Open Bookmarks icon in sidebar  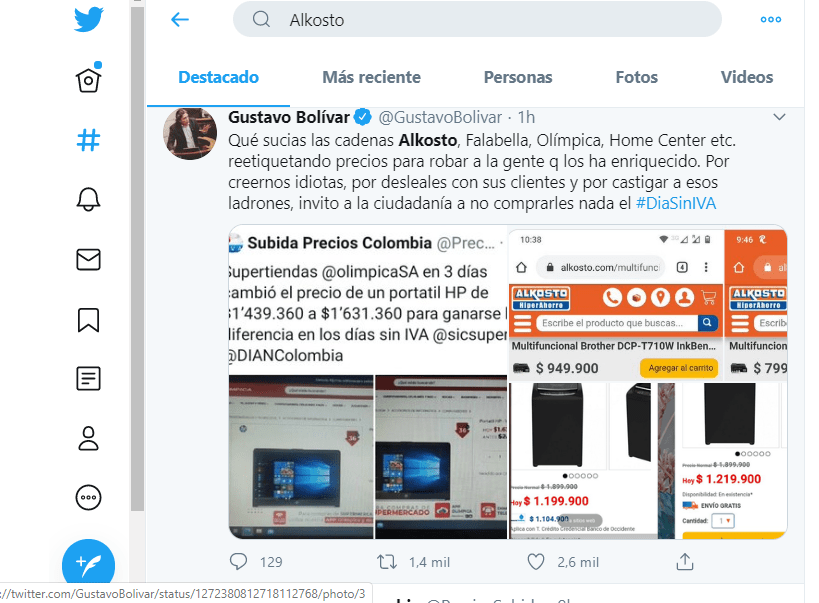pyautogui.click(x=88, y=320)
